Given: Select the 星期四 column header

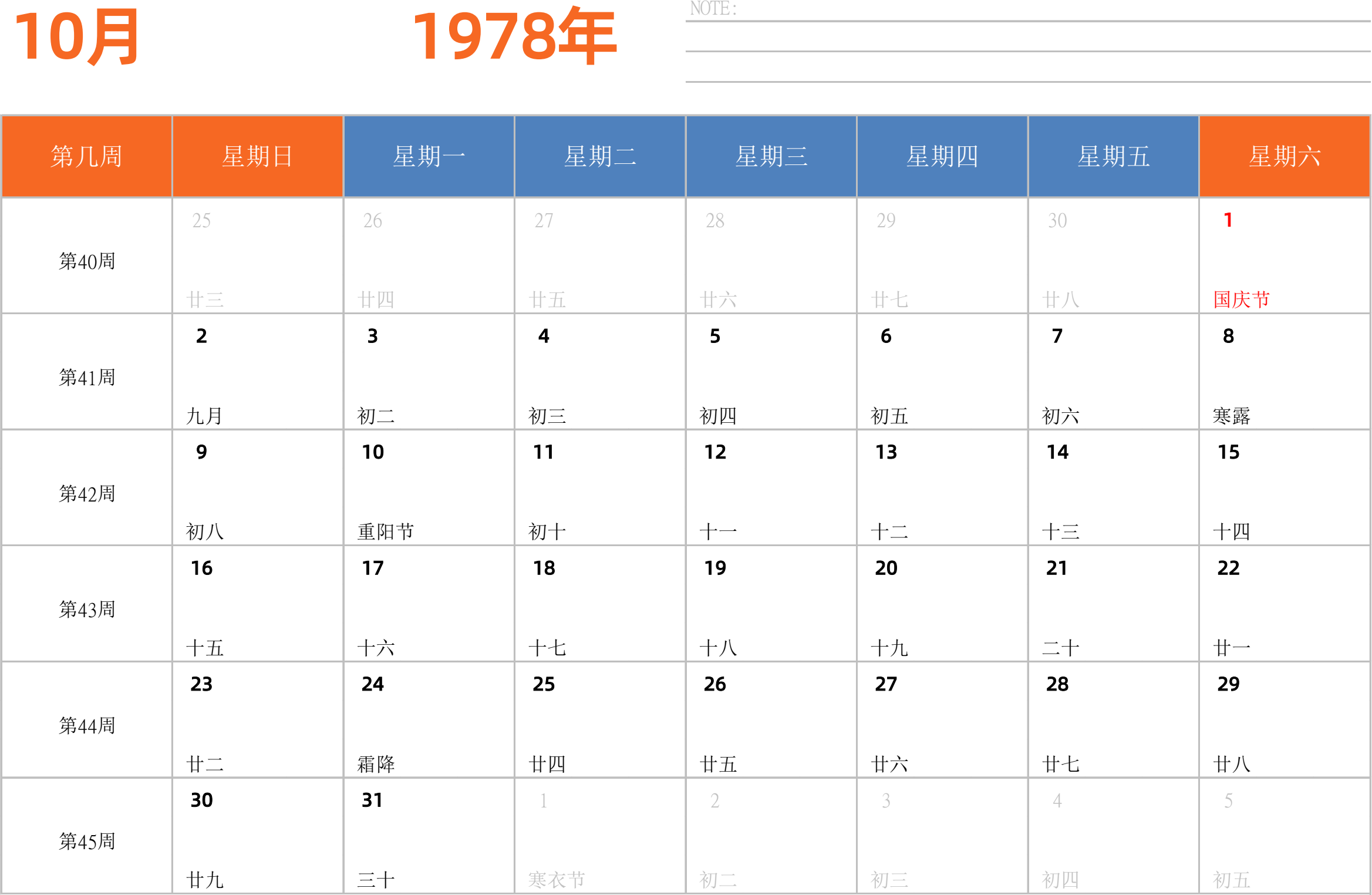Looking at the screenshot, I should tap(942, 156).
